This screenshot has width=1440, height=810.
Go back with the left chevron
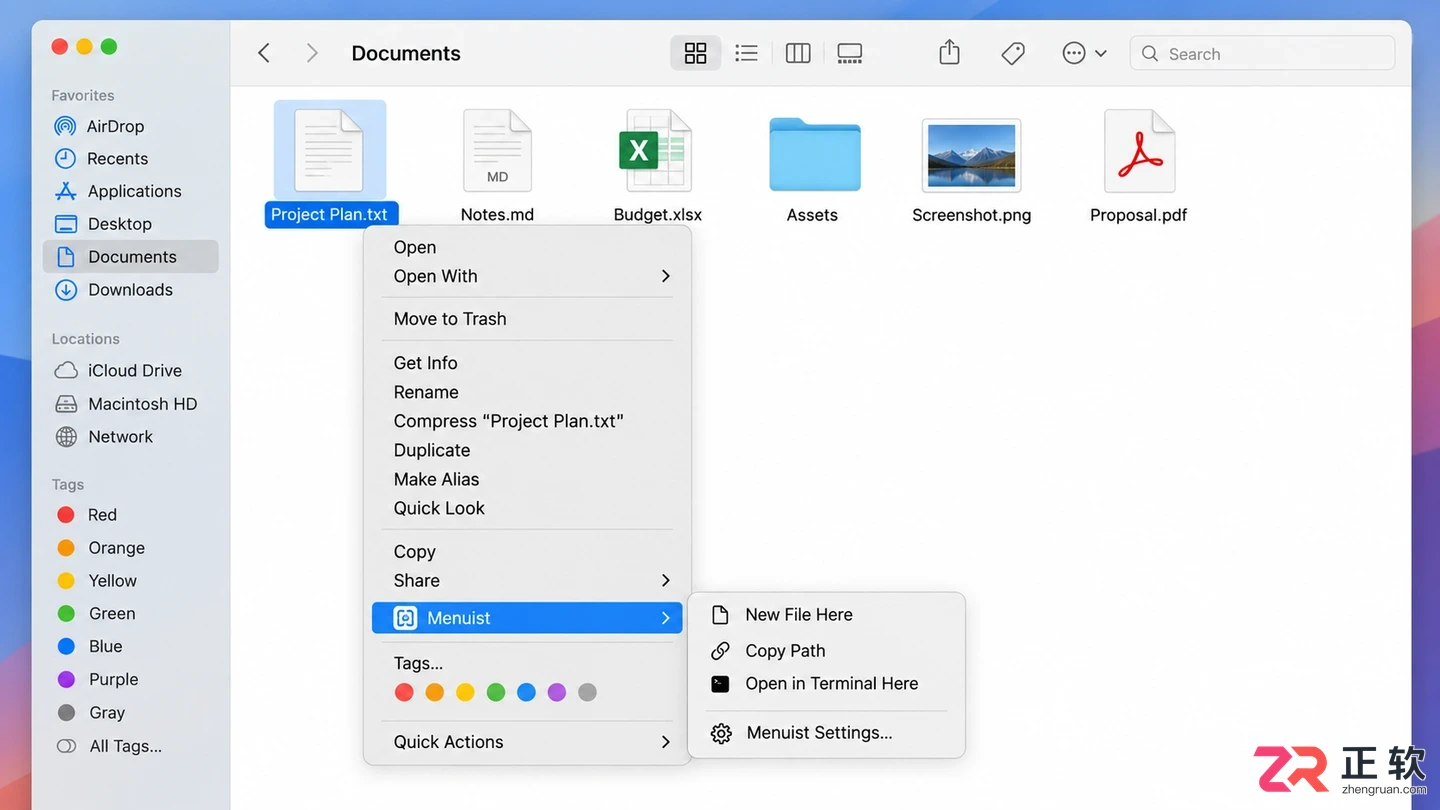click(264, 53)
